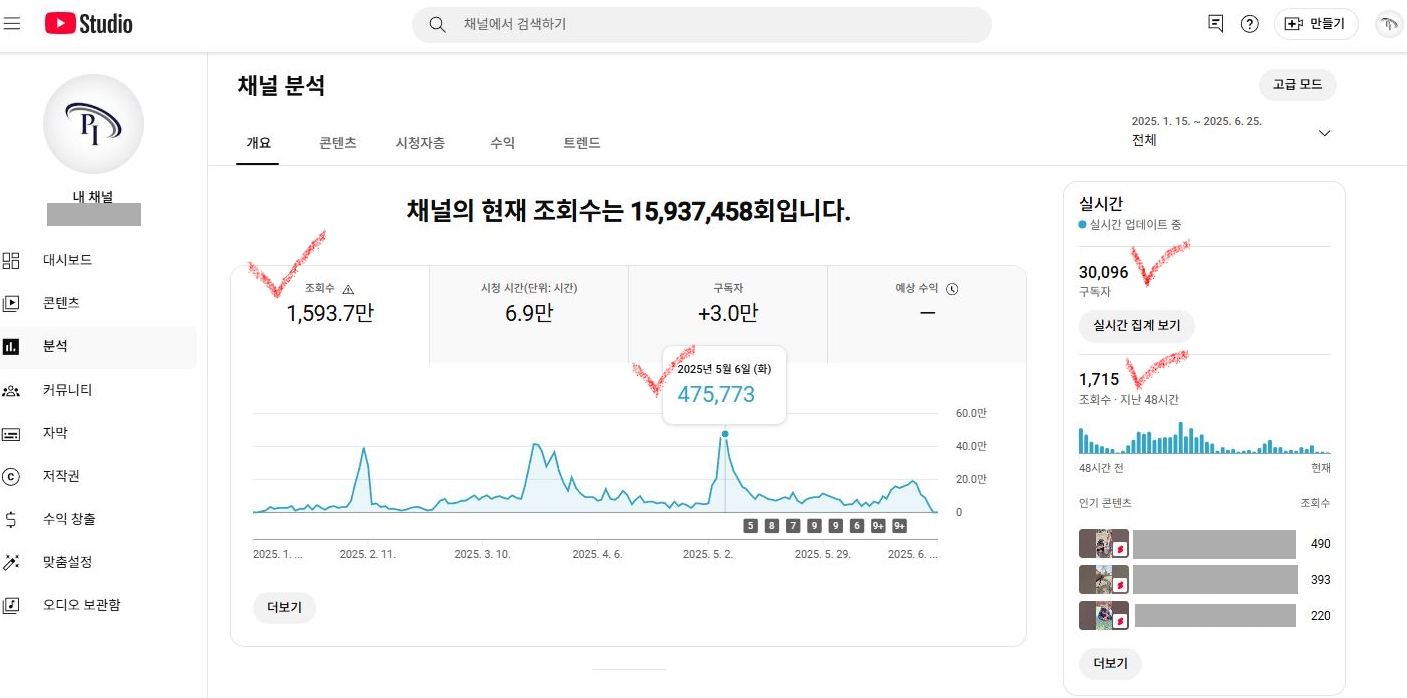Image resolution: width=1407 pixels, height=698 pixels.
Task: Switch to the 수익 tab
Action: click(x=503, y=143)
